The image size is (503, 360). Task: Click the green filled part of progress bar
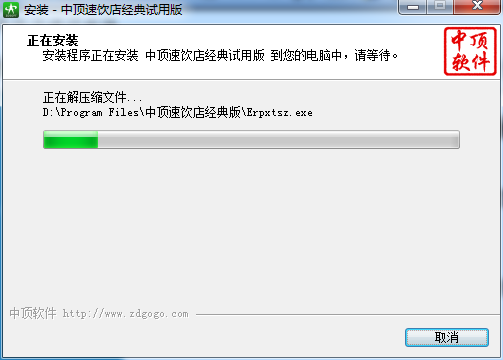click(x=71, y=139)
